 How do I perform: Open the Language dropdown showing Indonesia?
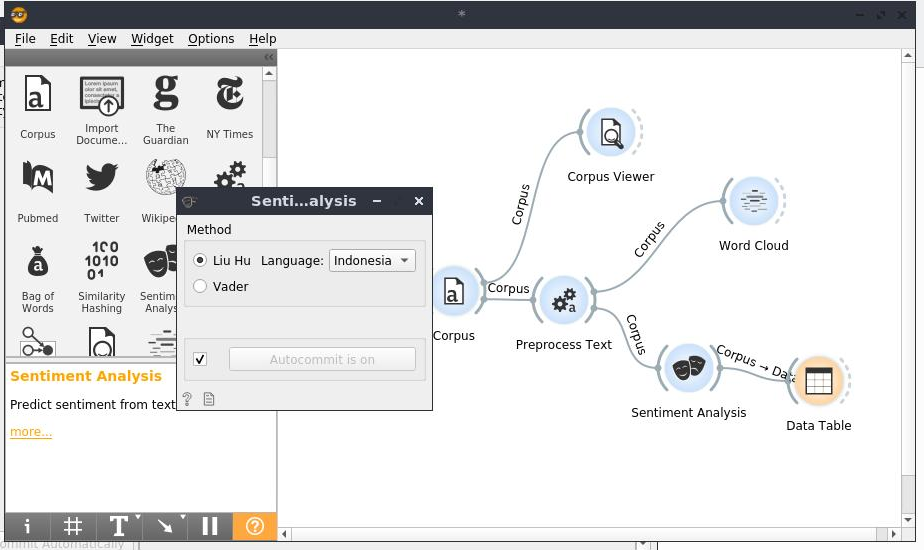pyautogui.click(x=372, y=261)
